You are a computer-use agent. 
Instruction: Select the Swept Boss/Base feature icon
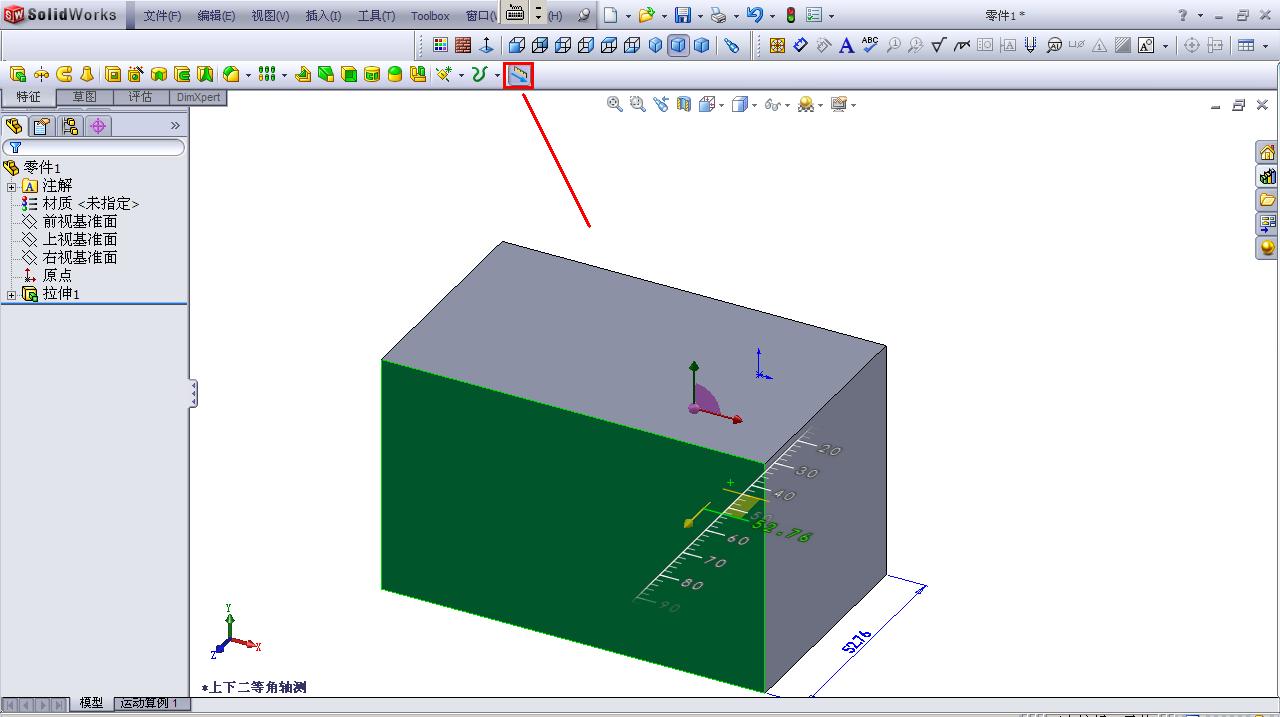tap(64, 74)
